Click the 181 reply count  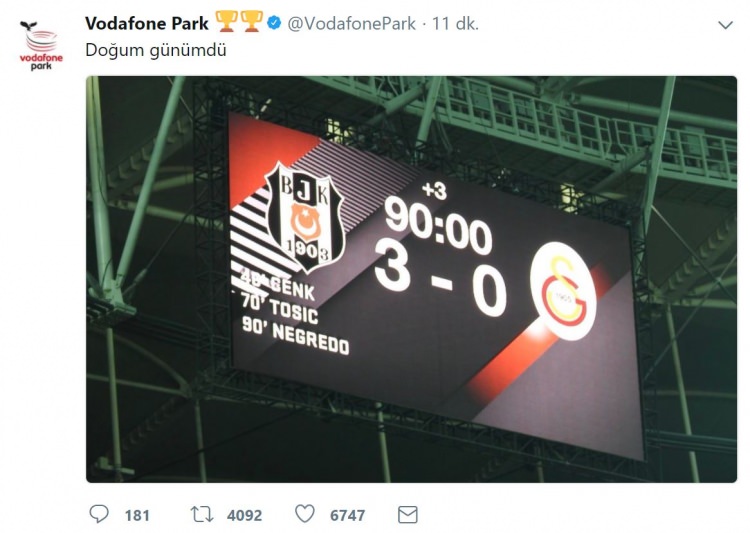click(137, 516)
